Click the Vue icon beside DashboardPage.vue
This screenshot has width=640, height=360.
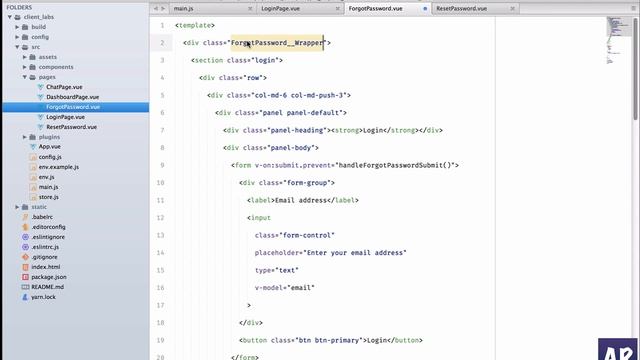pyautogui.click(x=40, y=97)
